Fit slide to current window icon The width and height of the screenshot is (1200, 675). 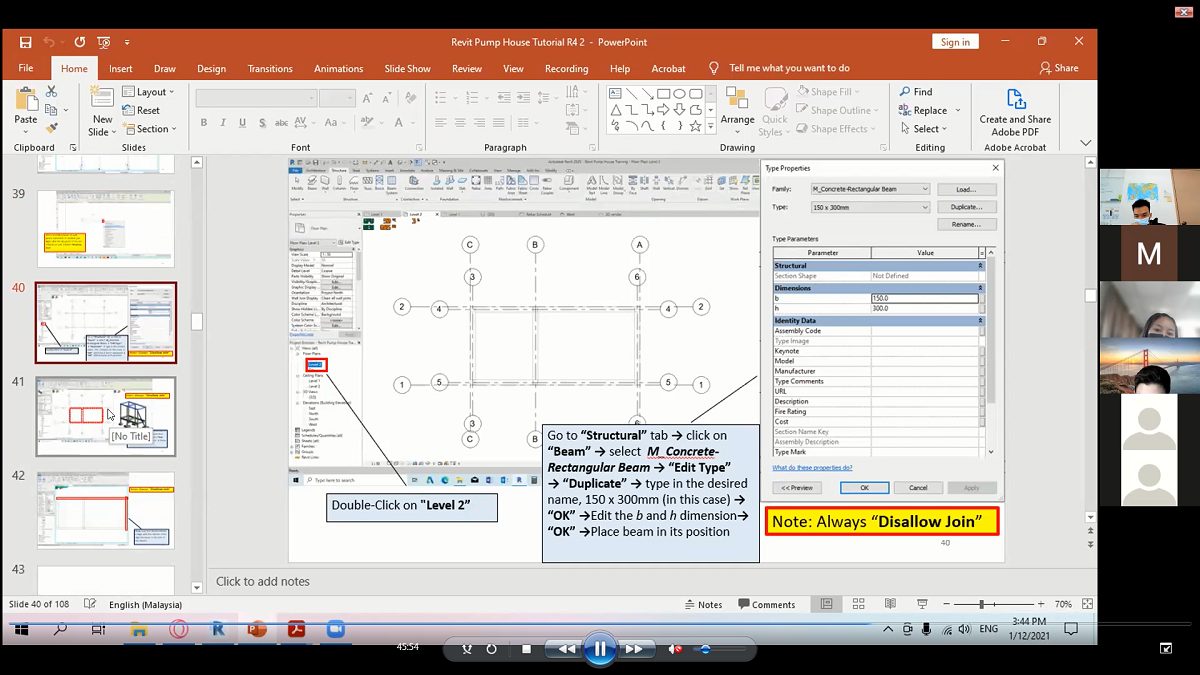pos(1087,604)
